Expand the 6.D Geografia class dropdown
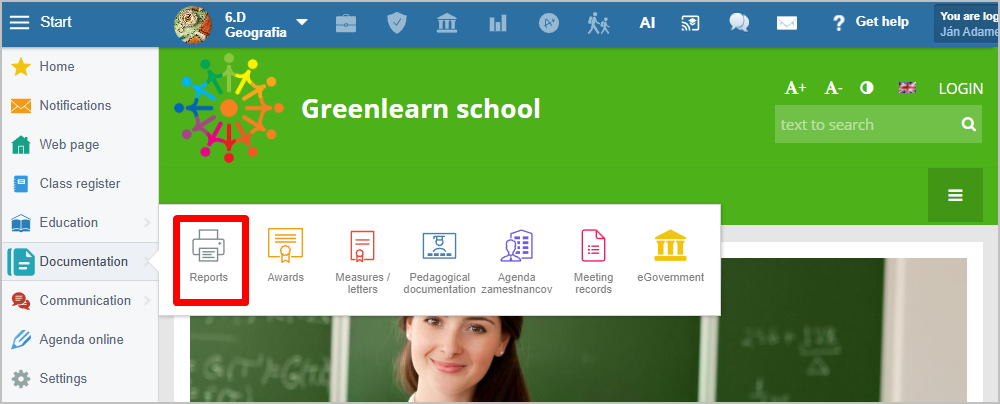Viewport: 1000px width, 404px height. pyautogui.click(x=301, y=23)
